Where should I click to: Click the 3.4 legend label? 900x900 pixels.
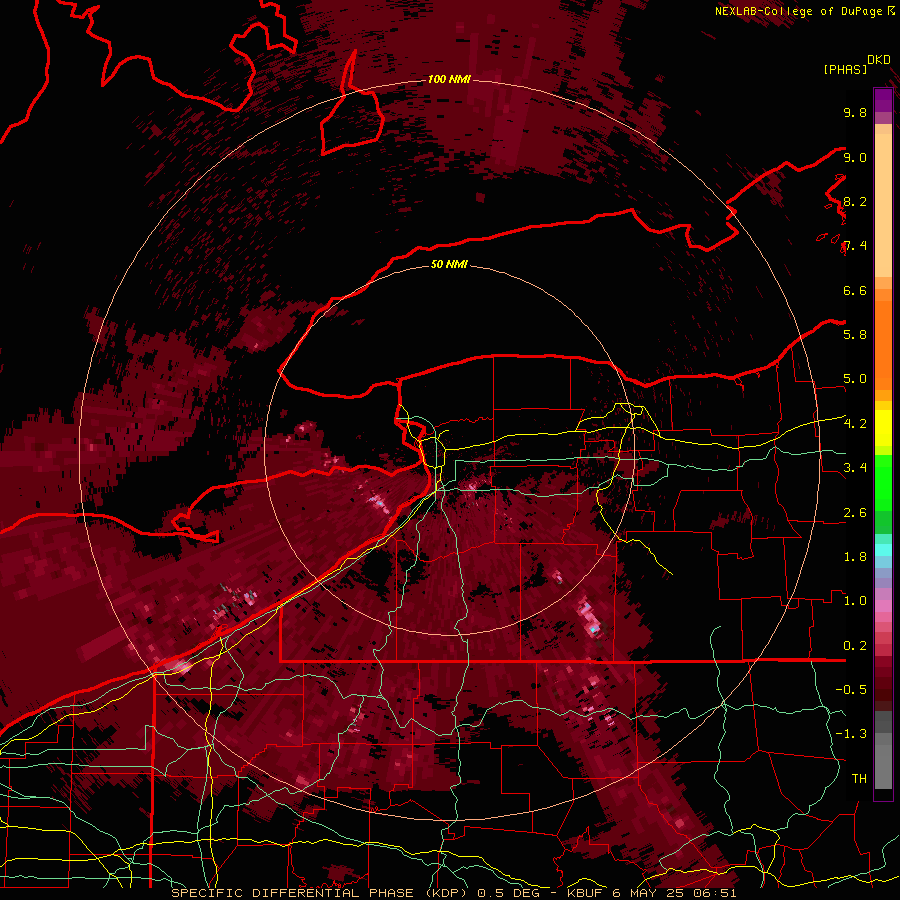pos(855,468)
